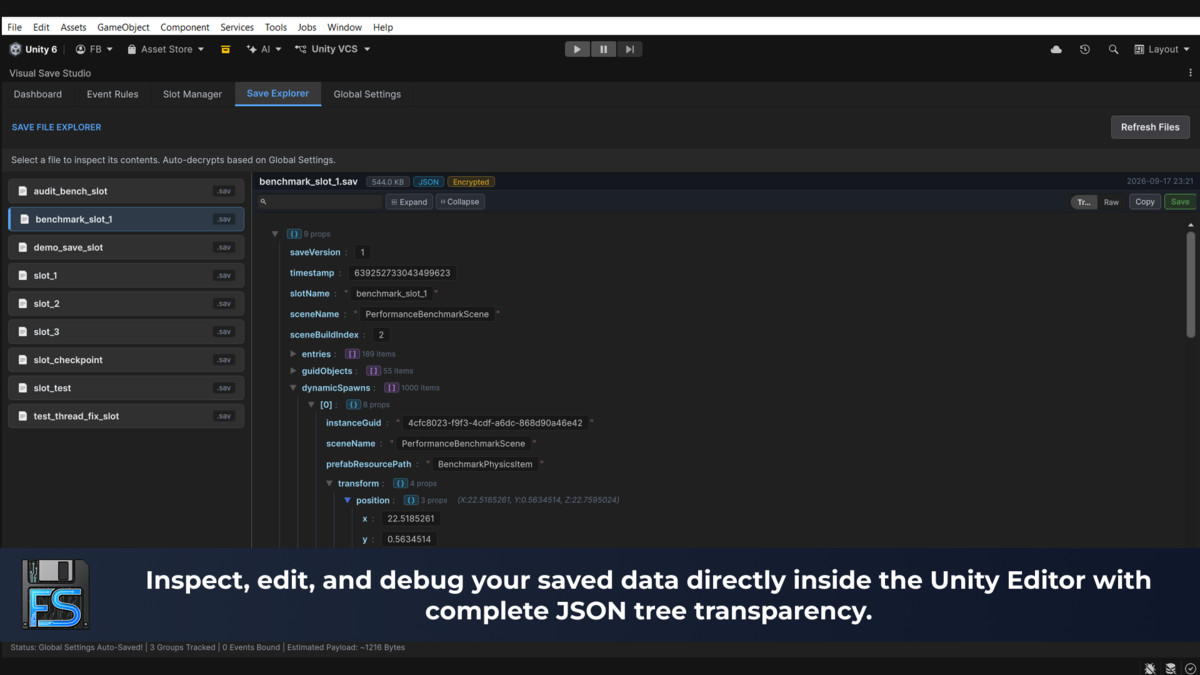Open the Asset Store dropdown
Image resolution: width=1200 pixels, height=675 pixels.
165,49
